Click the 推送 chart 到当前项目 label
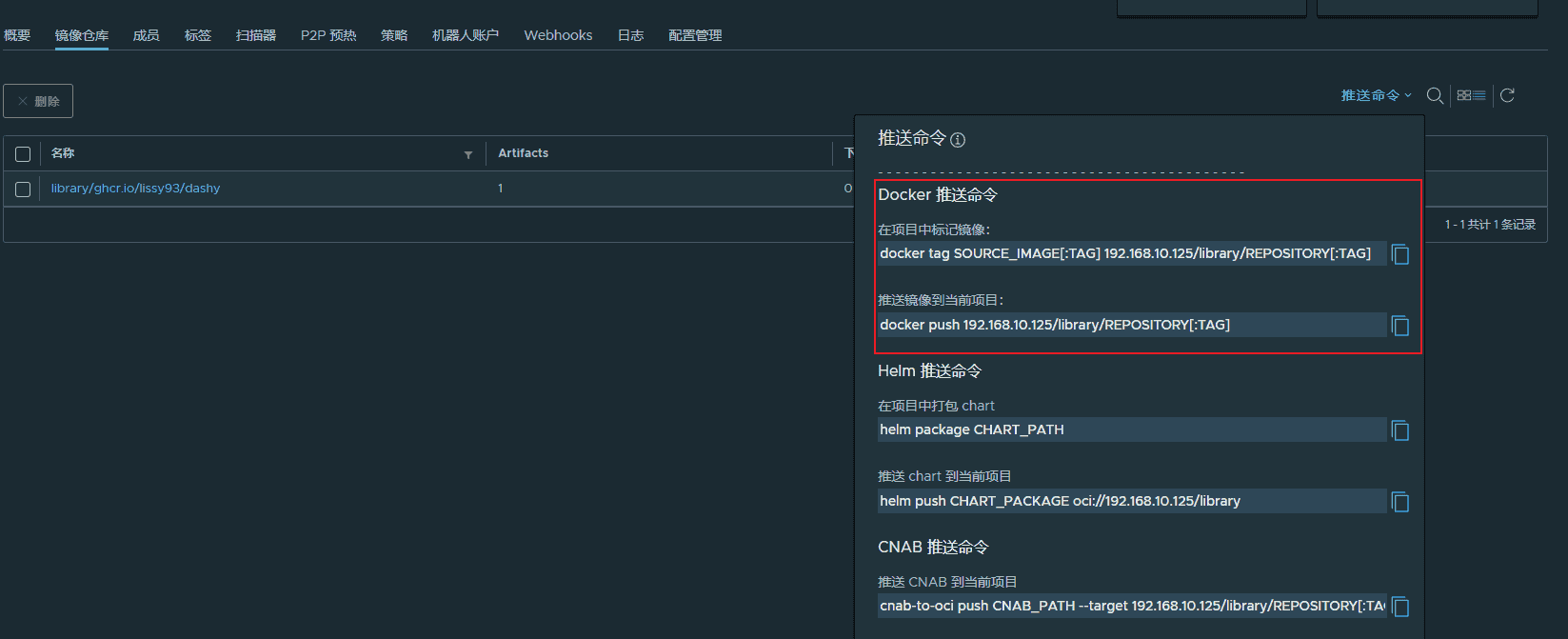Screen dimensions: 1568x639 (944, 476)
